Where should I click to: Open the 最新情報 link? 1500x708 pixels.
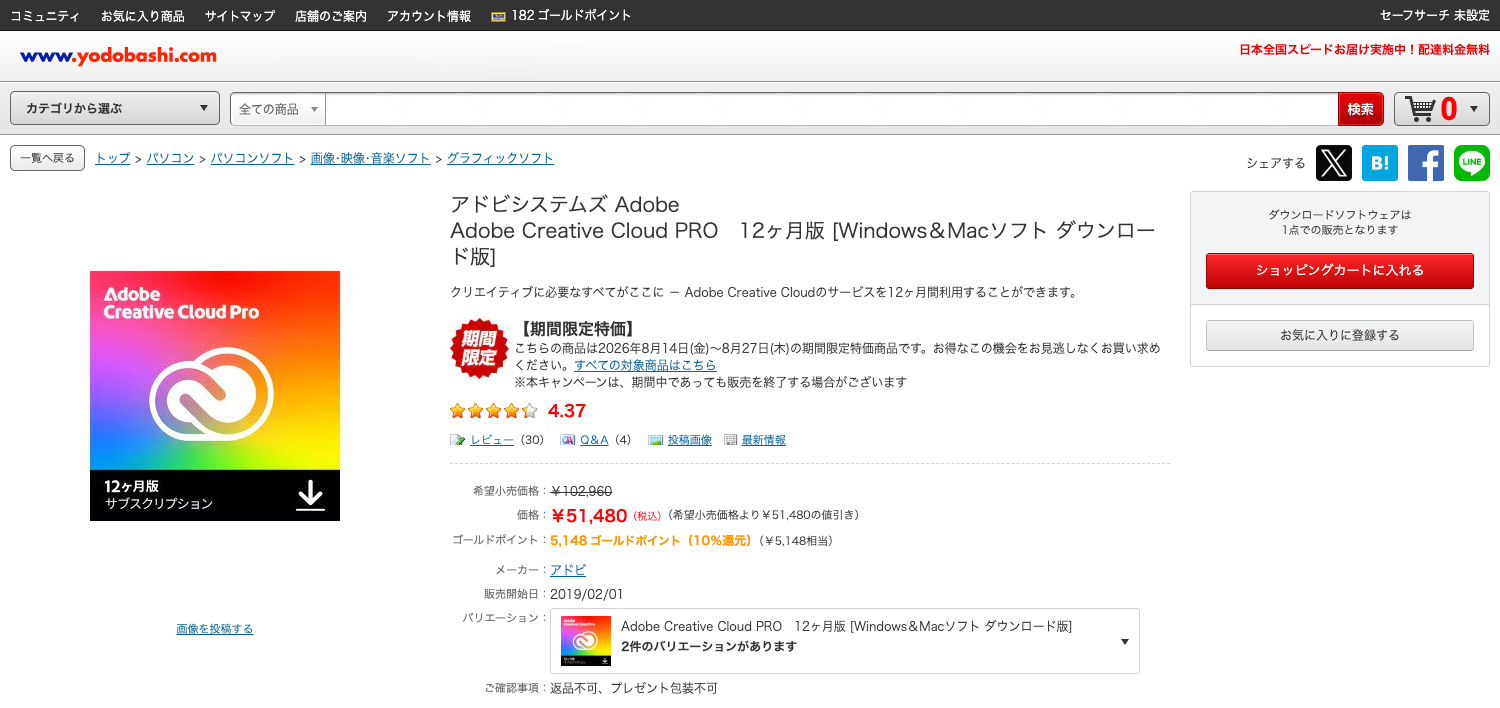[764, 440]
